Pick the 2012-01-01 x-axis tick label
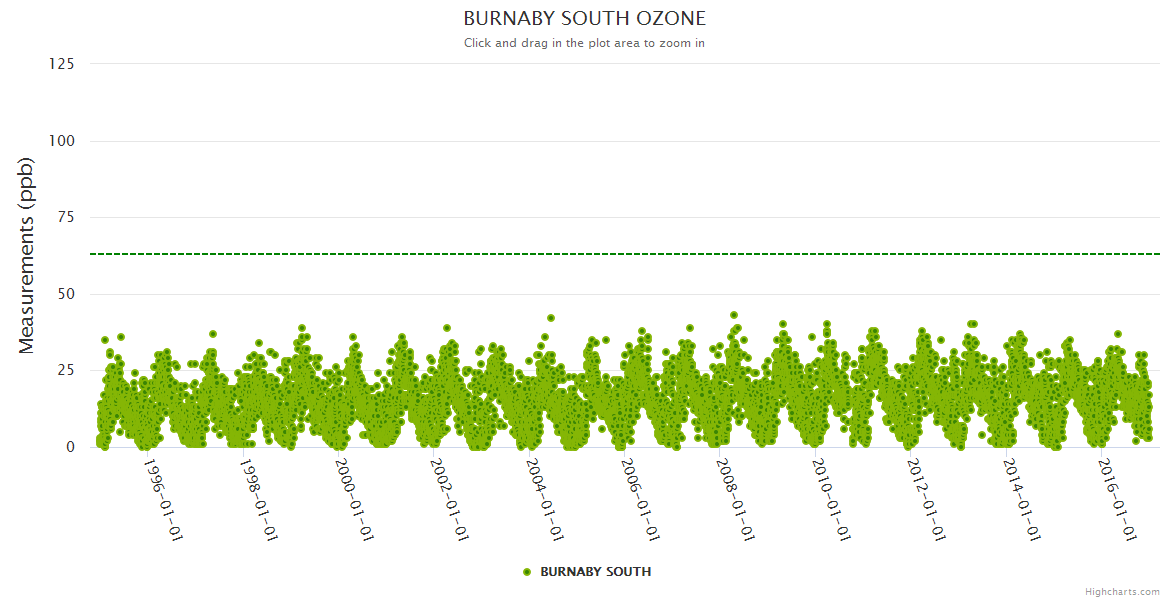This screenshot has width=1170, height=600. point(927,499)
